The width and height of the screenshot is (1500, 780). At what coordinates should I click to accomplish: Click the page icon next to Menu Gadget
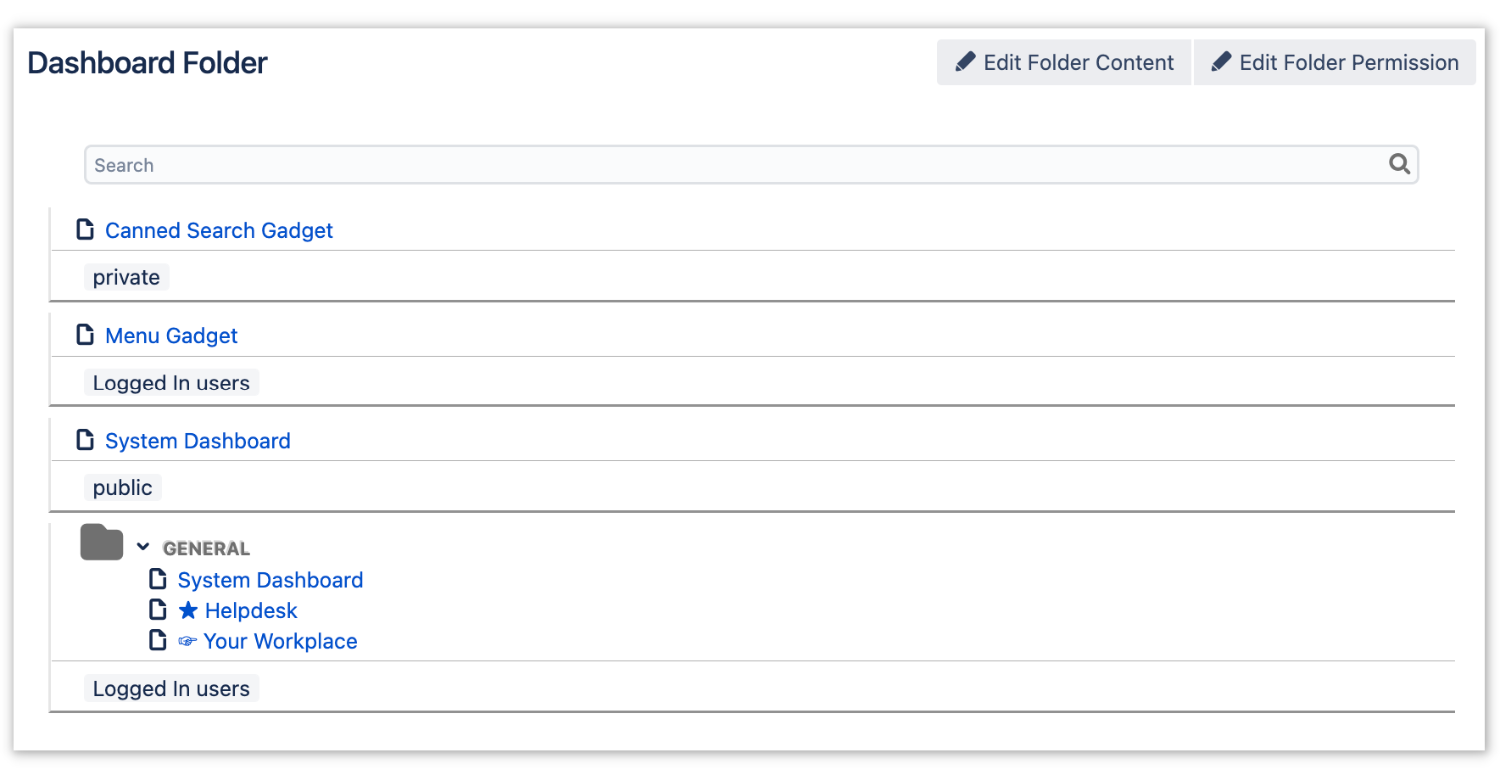click(x=85, y=334)
